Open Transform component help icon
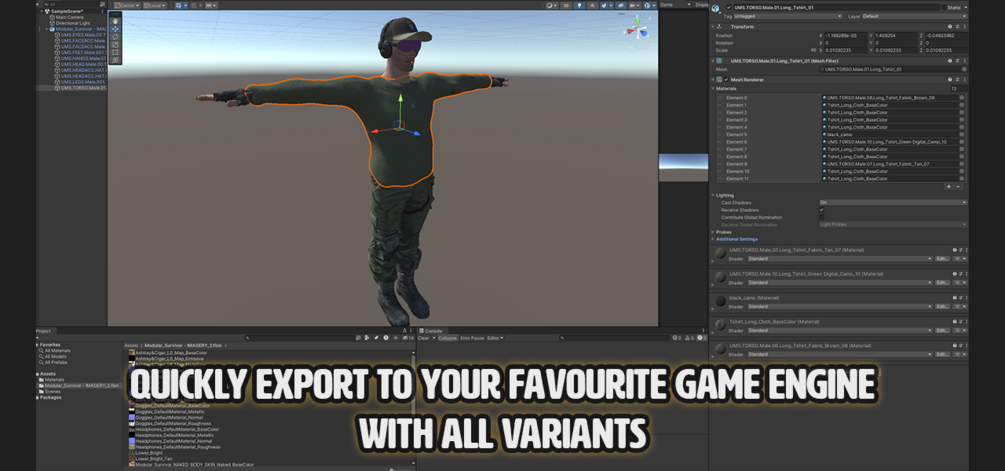 pyautogui.click(x=950, y=27)
